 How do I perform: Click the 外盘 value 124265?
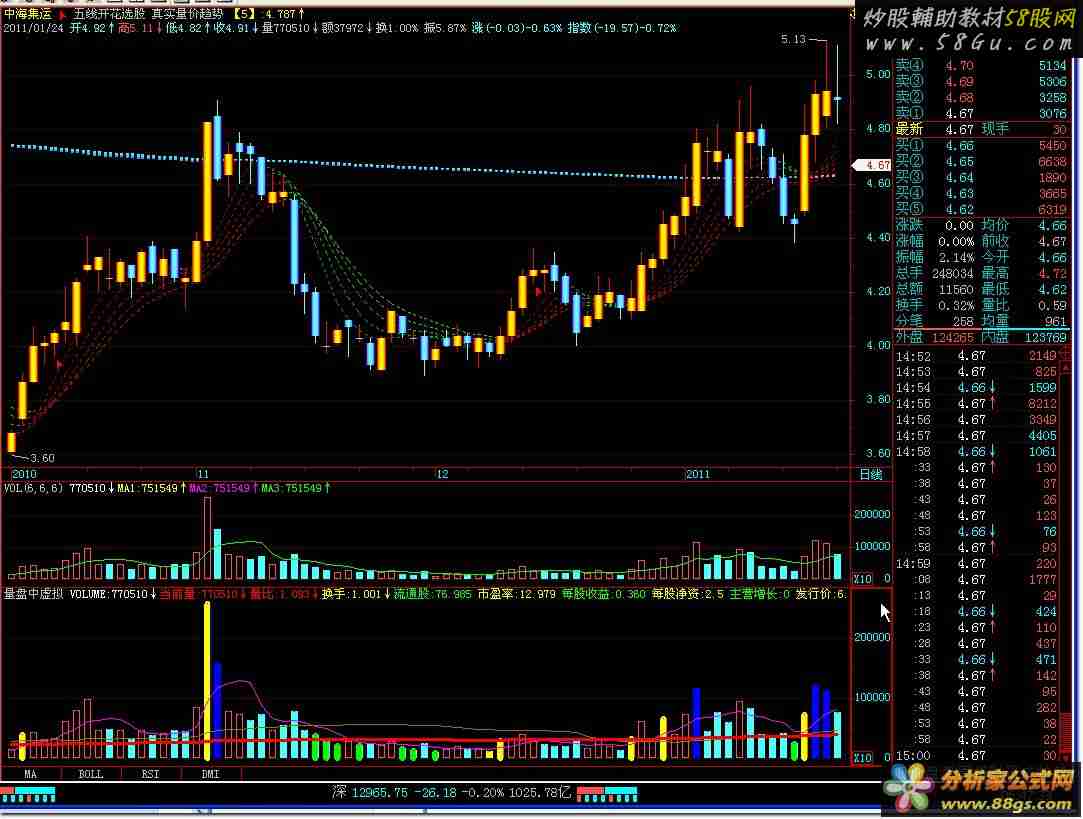(x=952, y=338)
